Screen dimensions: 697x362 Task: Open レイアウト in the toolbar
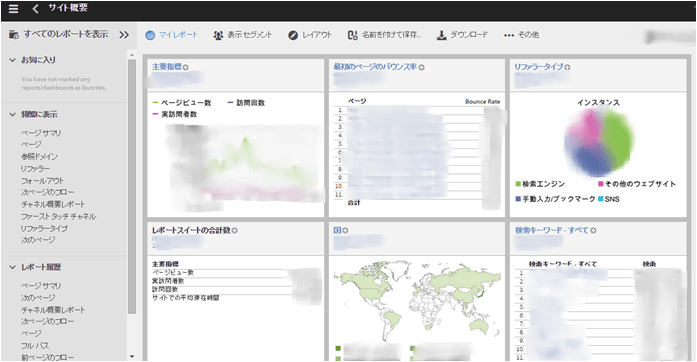317,35
